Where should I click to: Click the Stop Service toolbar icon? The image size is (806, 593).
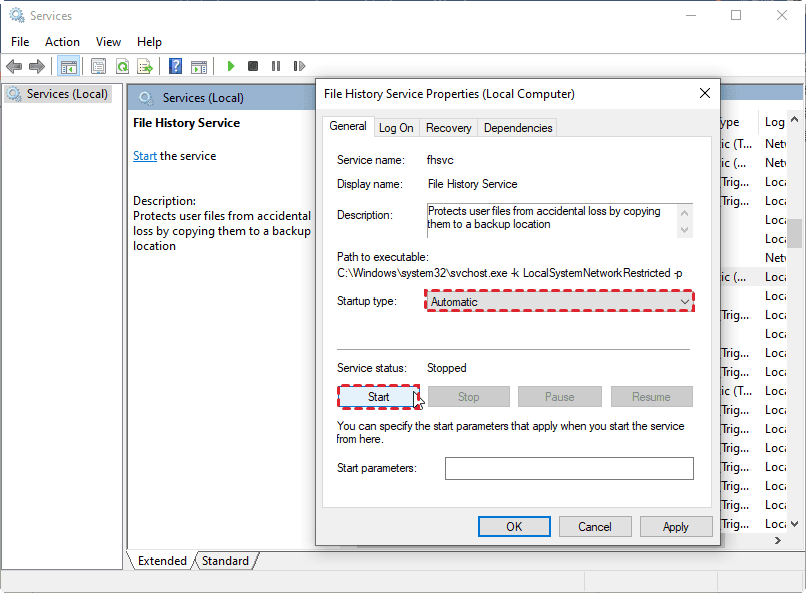[x=253, y=66]
